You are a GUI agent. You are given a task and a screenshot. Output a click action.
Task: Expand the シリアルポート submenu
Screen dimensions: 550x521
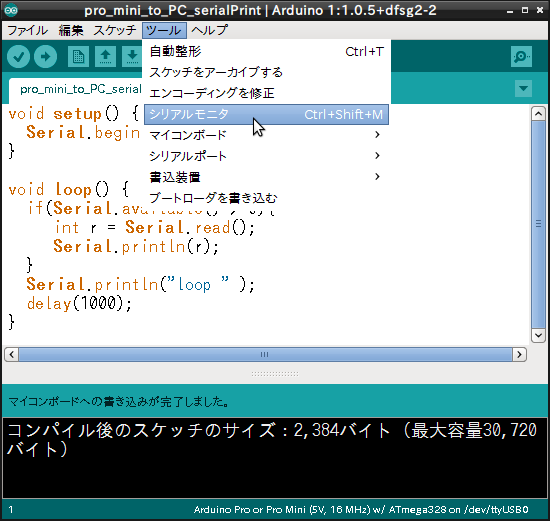coord(266,156)
